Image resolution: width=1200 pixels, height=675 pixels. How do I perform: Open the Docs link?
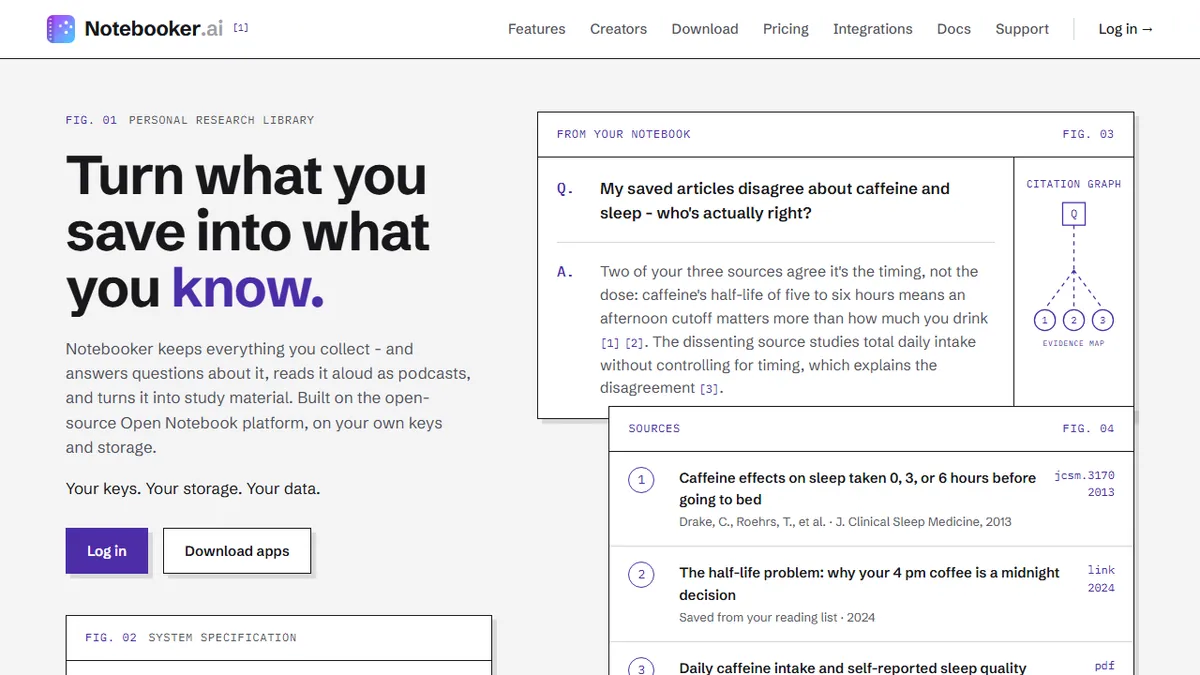954,29
